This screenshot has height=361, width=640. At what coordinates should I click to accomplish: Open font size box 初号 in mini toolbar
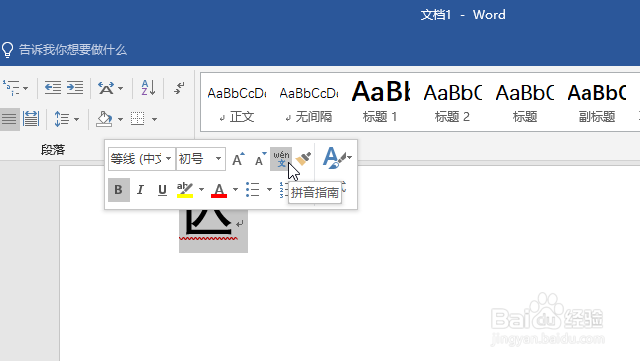point(201,158)
